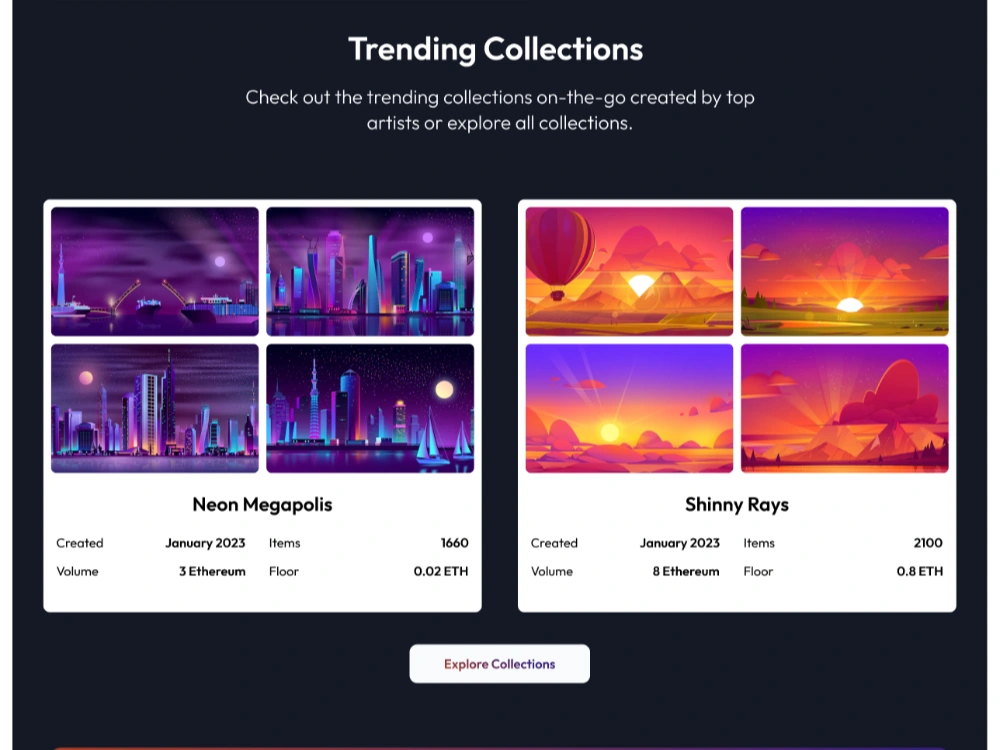Click Shinny Rays created date January 2023
Screen dimensions: 1000x750
(x=680, y=543)
